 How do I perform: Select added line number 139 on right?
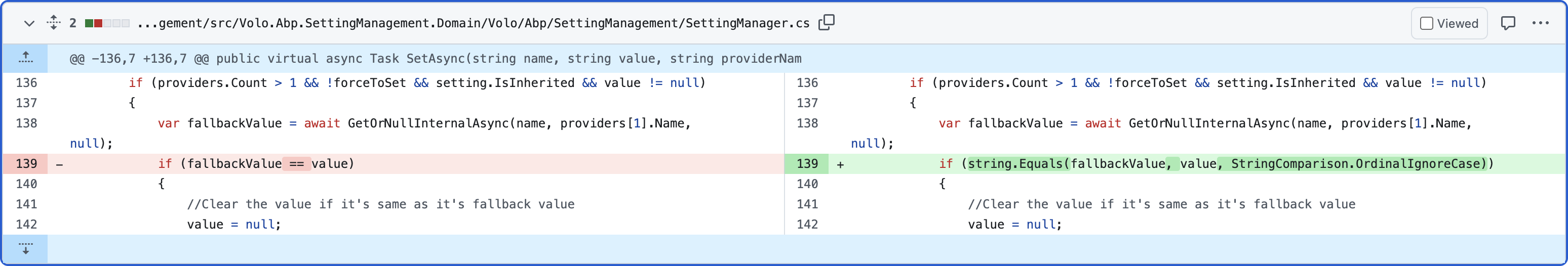(807, 164)
